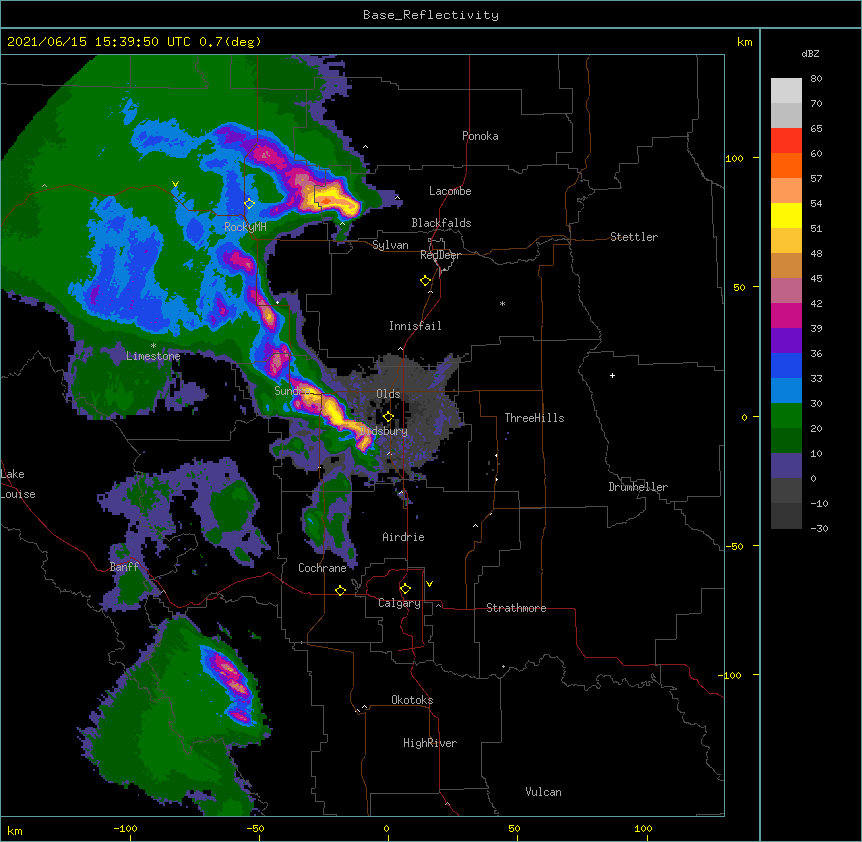The width and height of the screenshot is (862, 842).
Task: Click the yellow V marker northwest of RockyMH
Action: 175,184
